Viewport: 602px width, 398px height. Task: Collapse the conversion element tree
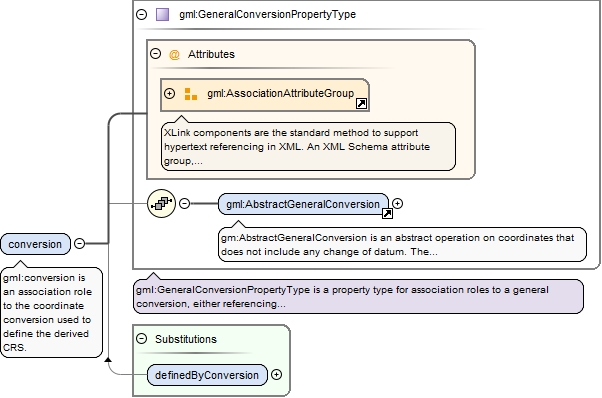tap(79, 243)
